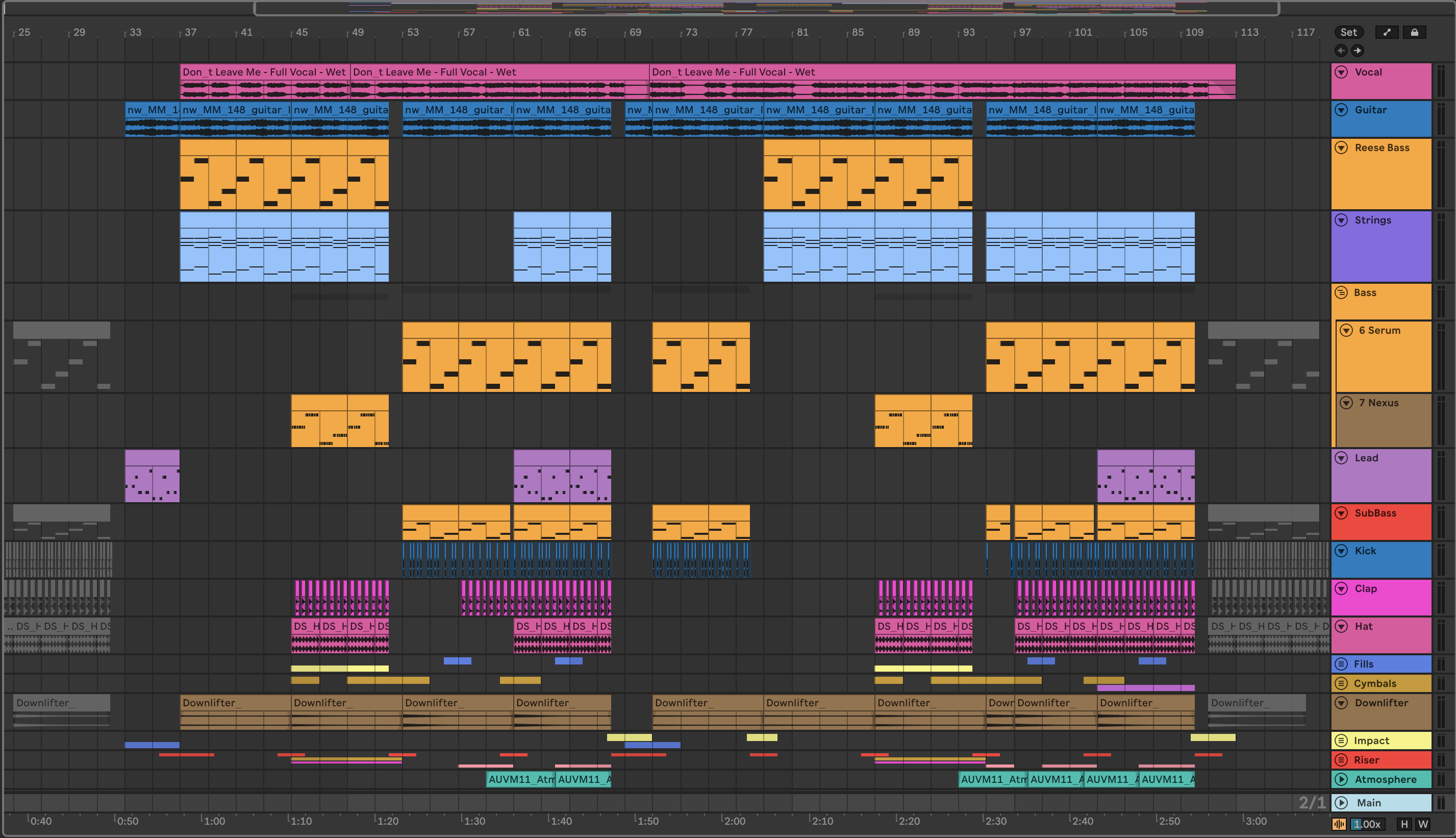Toggle the 7 Nexus track fold
This screenshot has height=838, width=1456.
pos(1346,403)
